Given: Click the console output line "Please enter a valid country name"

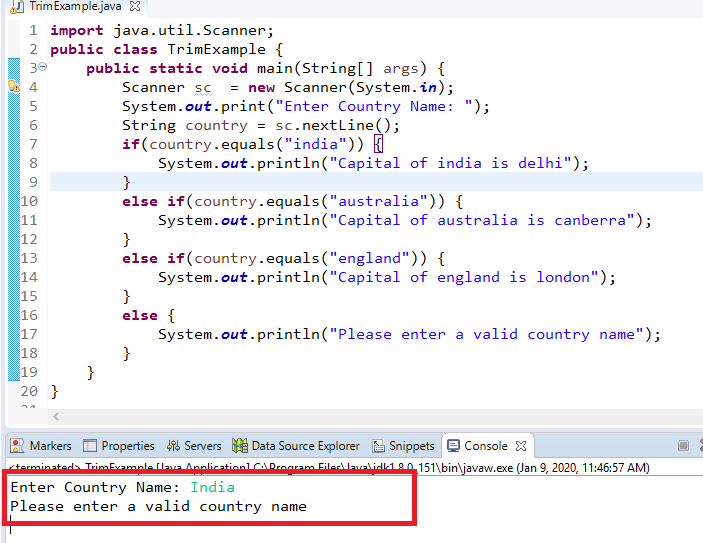Looking at the screenshot, I should point(159,507).
